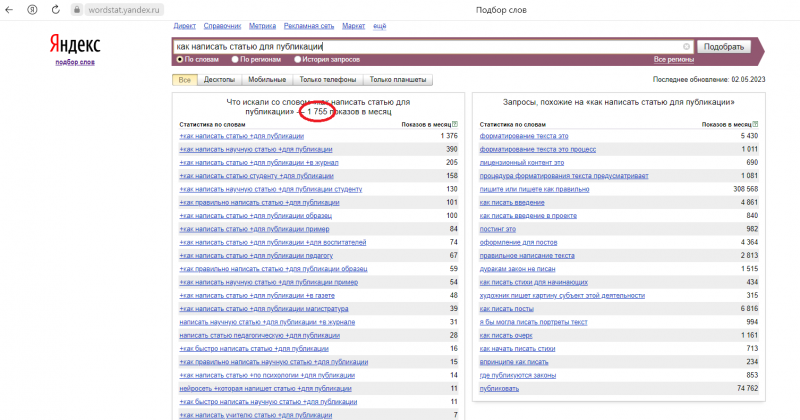Open query как написать статью студенту

pyautogui.click(x=256, y=176)
